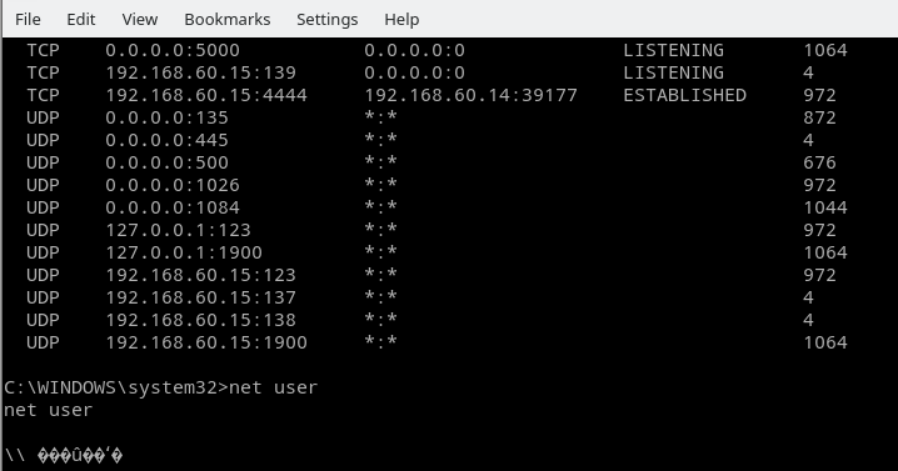Click the ESTABLISHED connection state

tap(684, 95)
